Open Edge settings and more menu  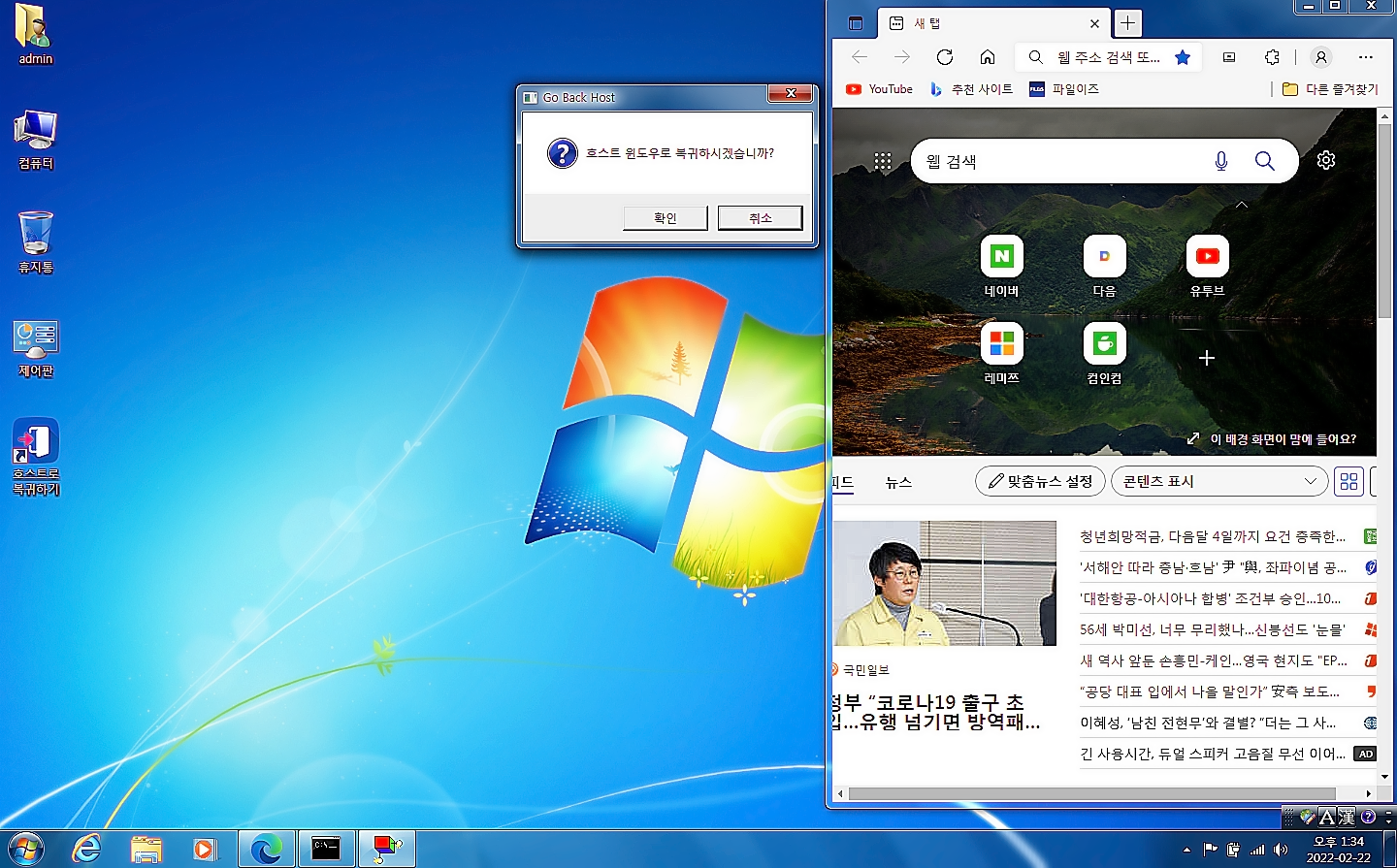pos(1366,57)
